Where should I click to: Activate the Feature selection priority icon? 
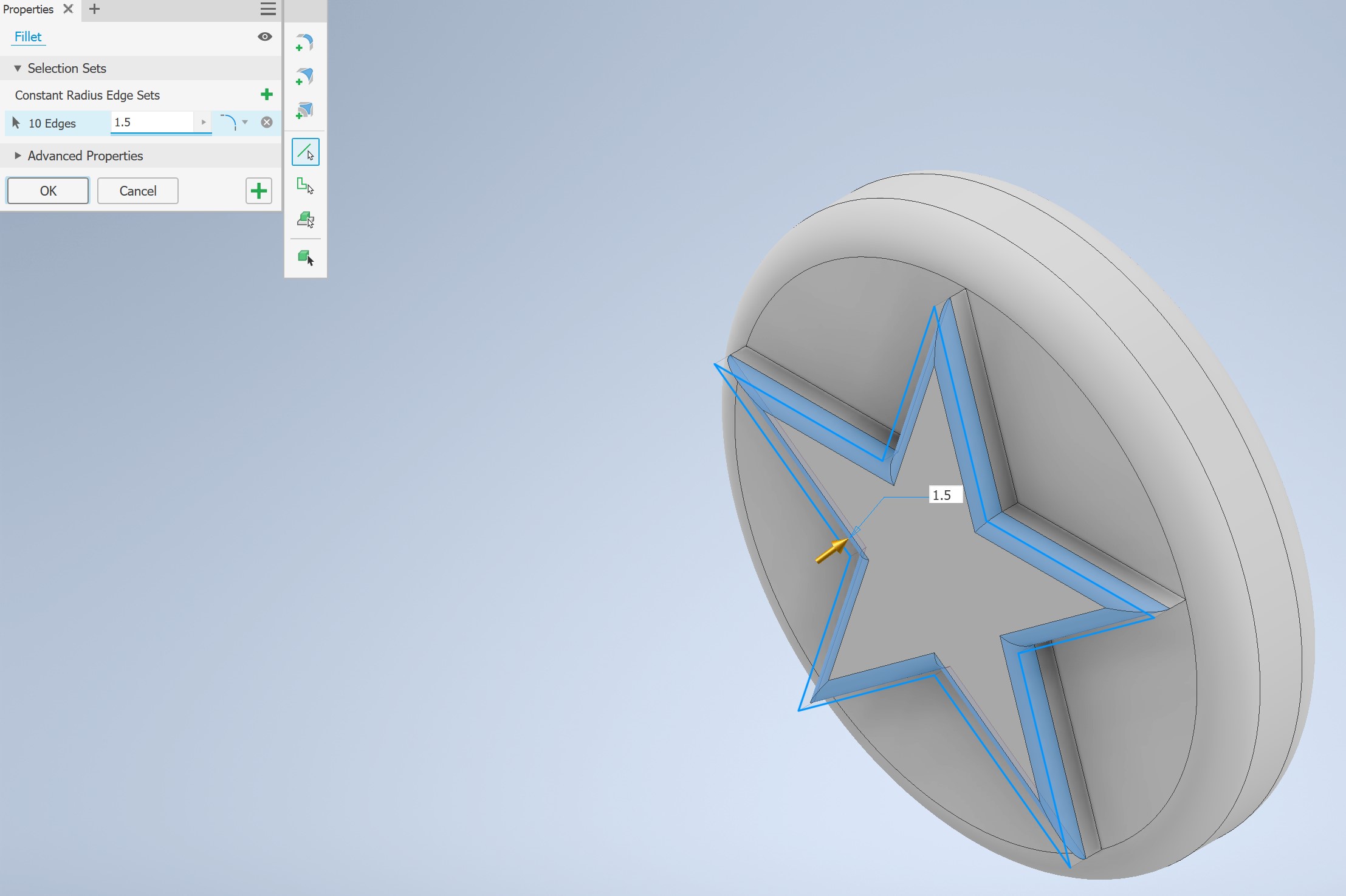pyautogui.click(x=306, y=220)
